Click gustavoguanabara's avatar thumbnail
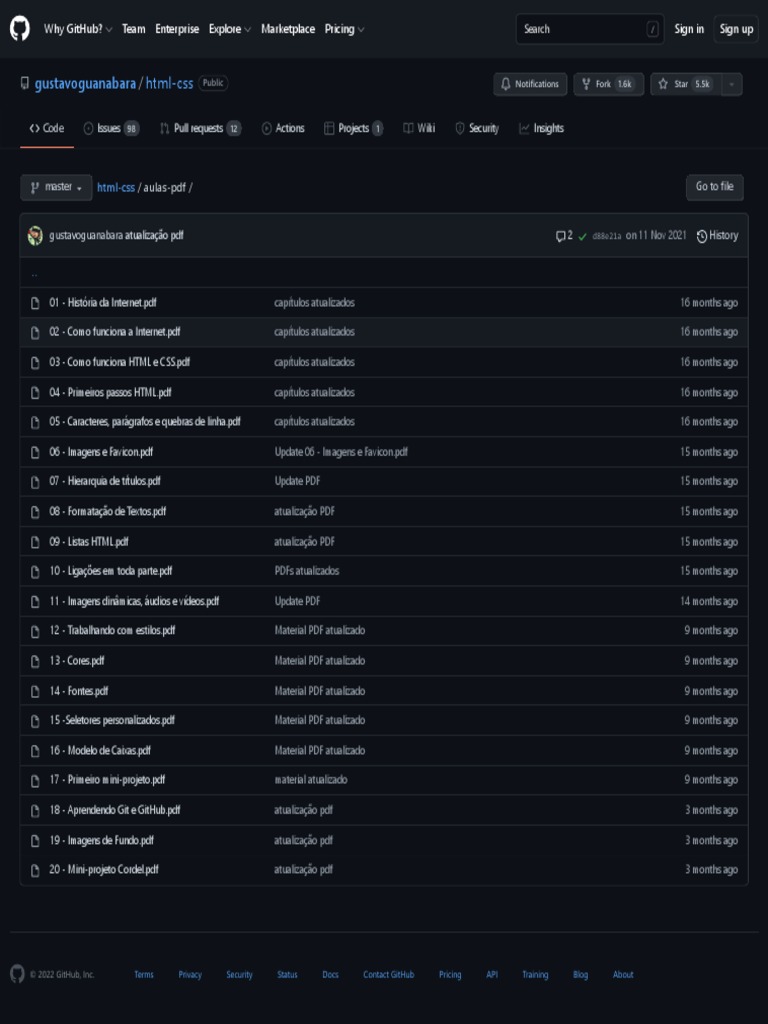The height and width of the screenshot is (1024, 768). 35,236
